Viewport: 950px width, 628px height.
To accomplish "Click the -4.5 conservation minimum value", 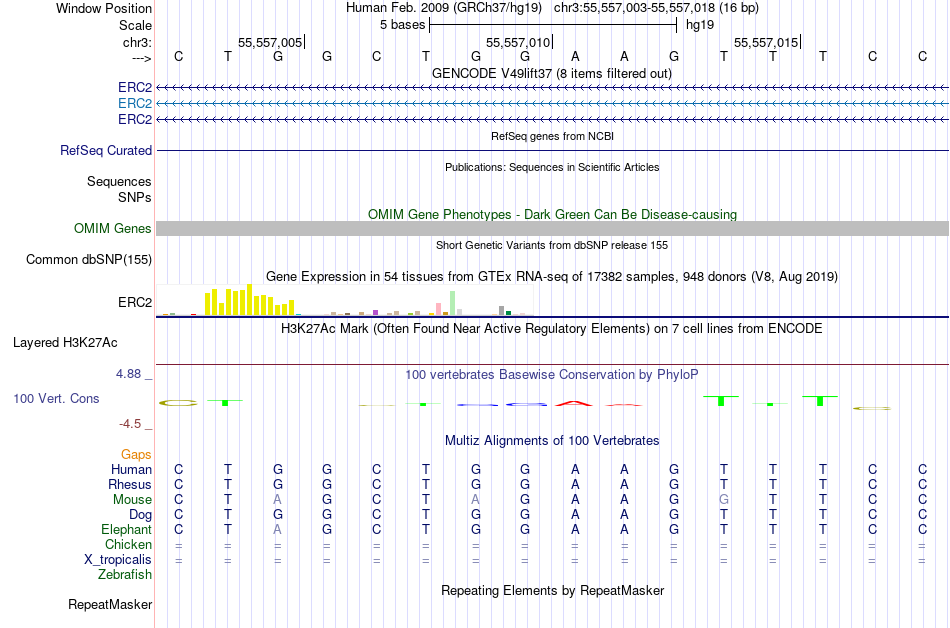I will 130,424.
